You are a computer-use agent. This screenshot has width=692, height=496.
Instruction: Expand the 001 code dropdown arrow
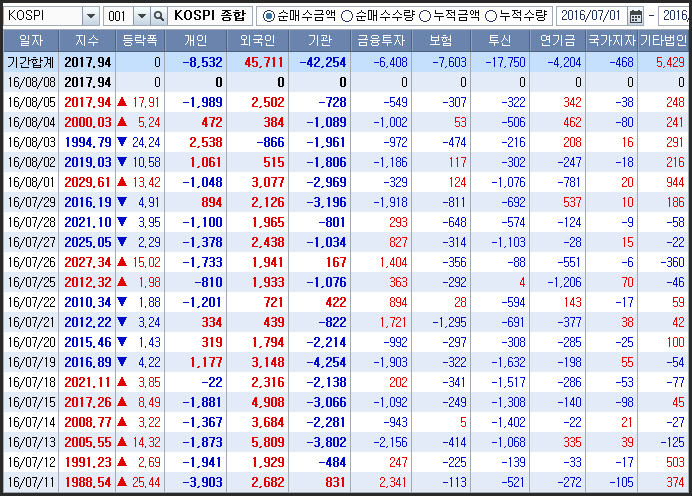click(142, 17)
